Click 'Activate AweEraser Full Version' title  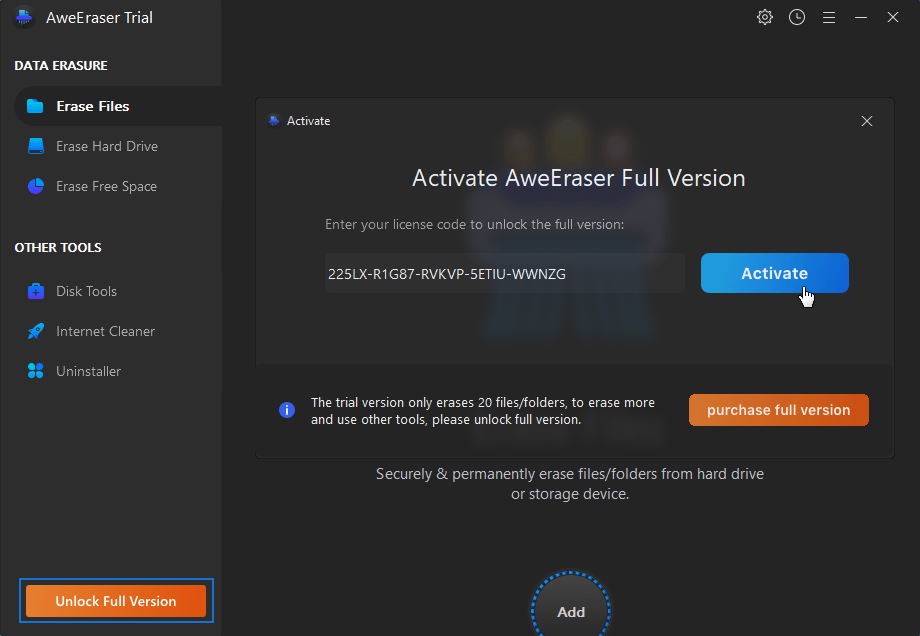coord(579,178)
